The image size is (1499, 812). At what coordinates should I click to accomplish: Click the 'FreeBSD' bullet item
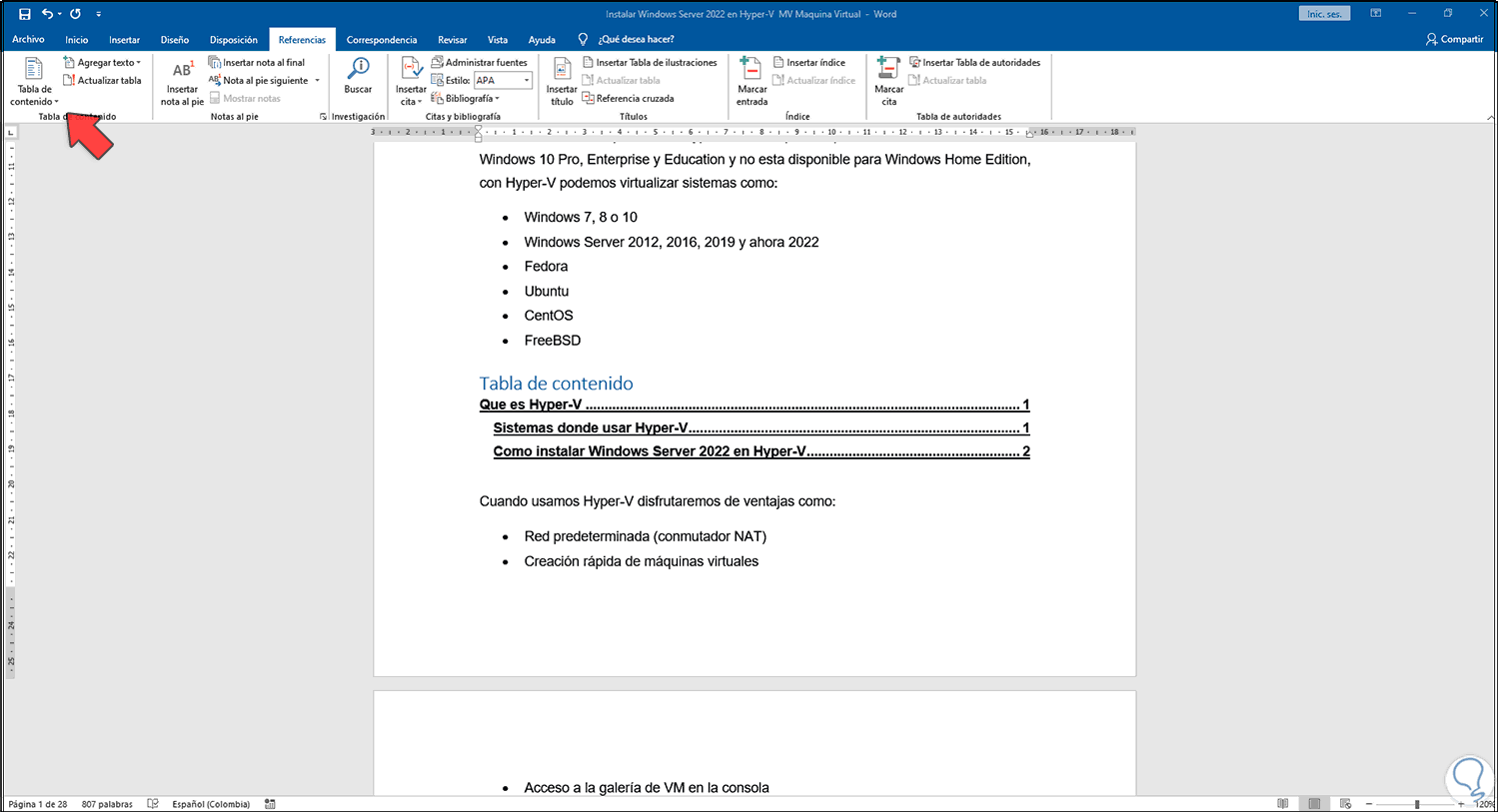tap(553, 341)
